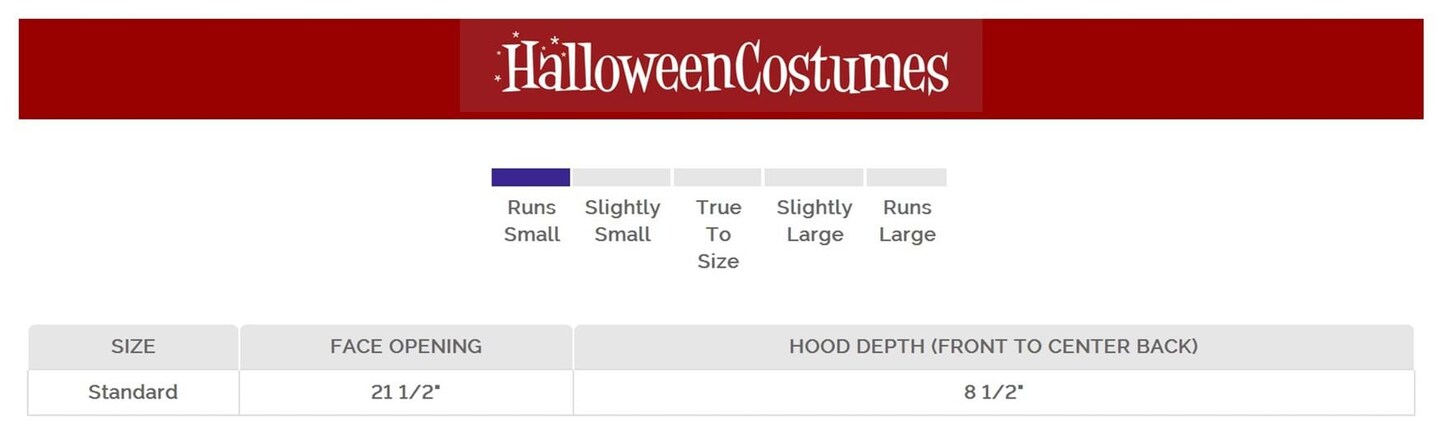Pick the Slightly Large label
1440x443 pixels.
click(814, 221)
